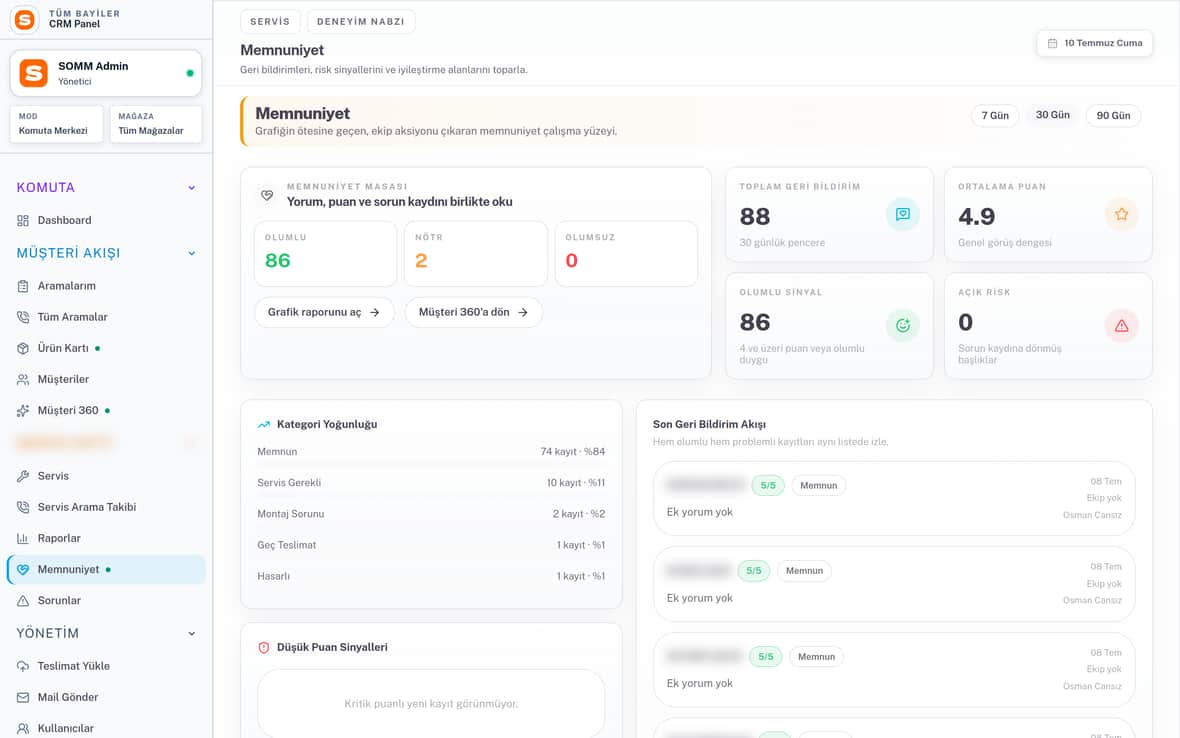Viewport: 1180px width, 738px height.
Task: Click the trend icon beside Kategori Yoğunluğu
Action: (263, 425)
